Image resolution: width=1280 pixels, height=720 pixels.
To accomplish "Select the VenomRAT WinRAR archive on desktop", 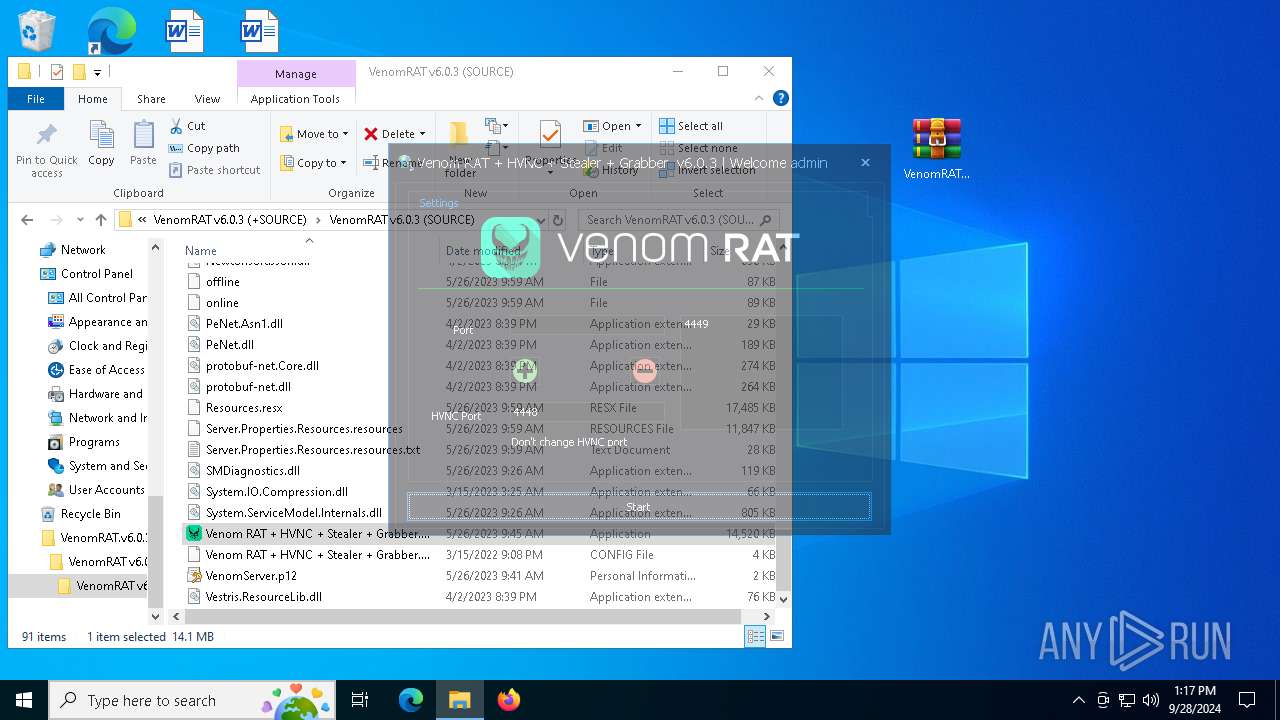I will [937, 148].
